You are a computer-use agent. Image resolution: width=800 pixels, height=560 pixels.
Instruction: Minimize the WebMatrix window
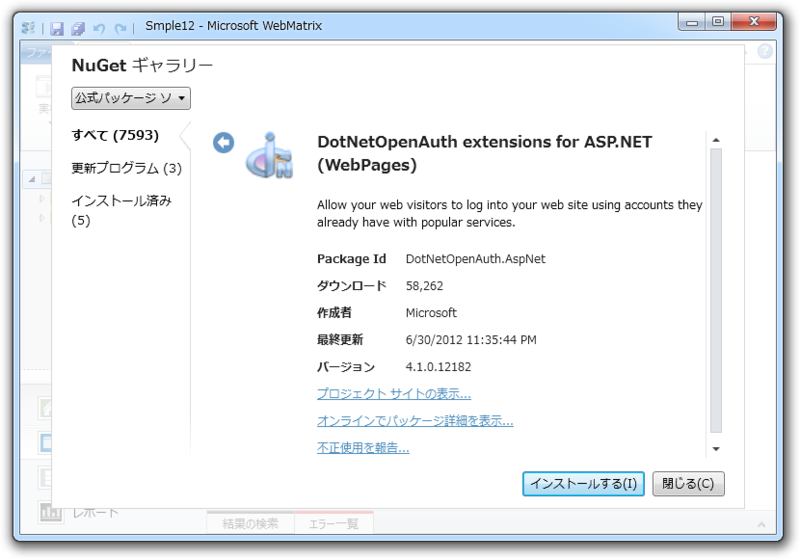[692, 22]
